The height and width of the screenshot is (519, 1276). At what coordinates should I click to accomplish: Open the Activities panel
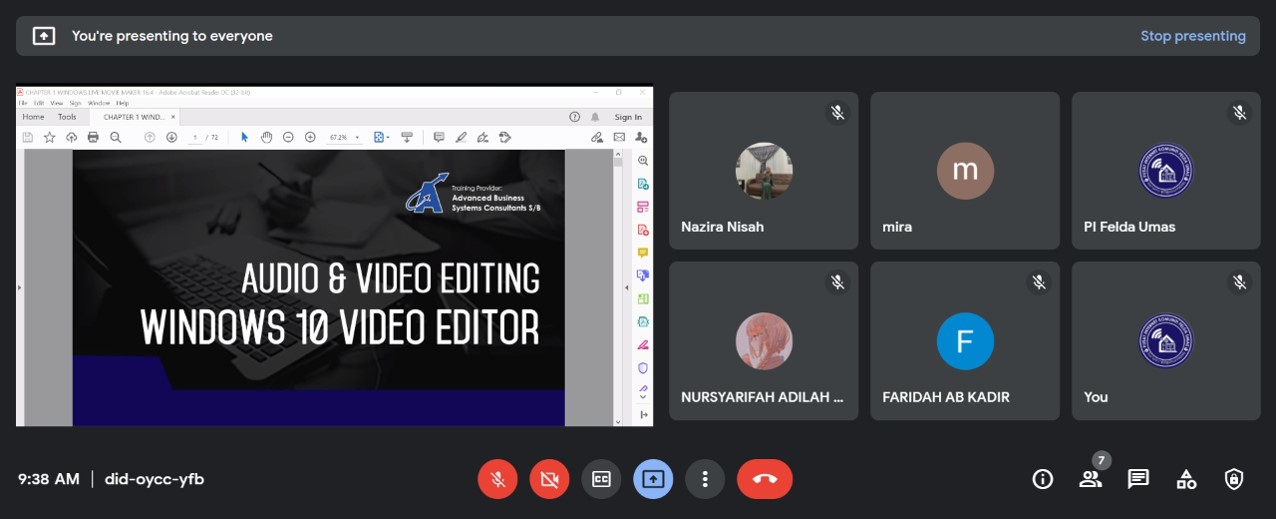coord(1186,479)
